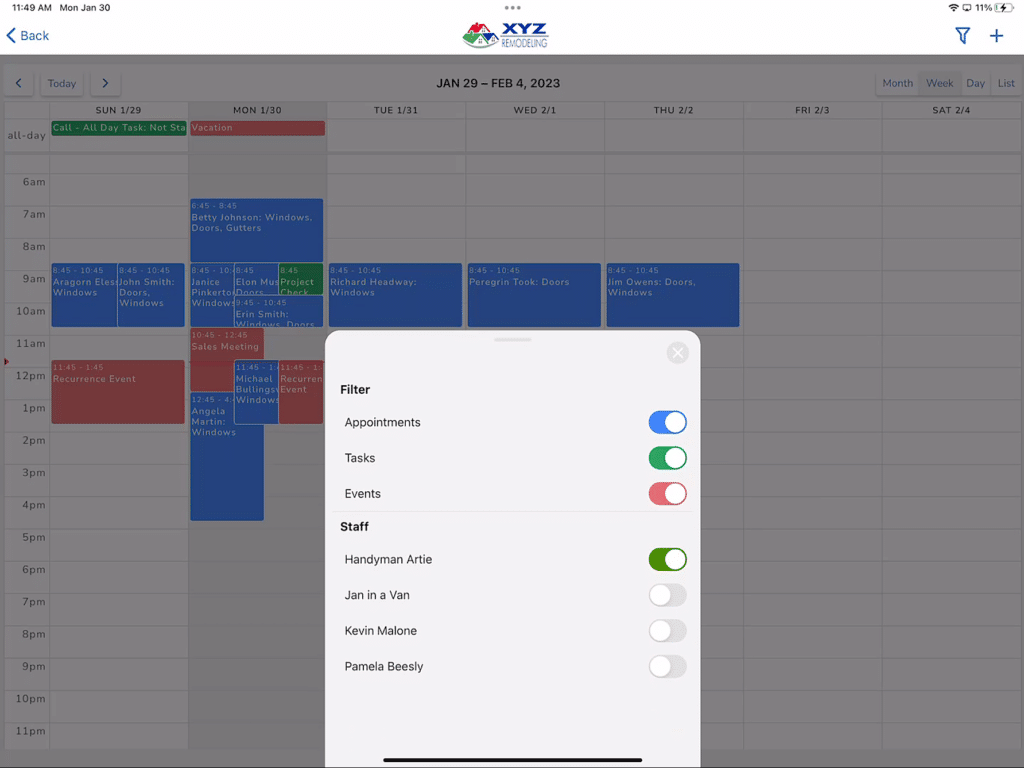The height and width of the screenshot is (768, 1024).
Task: Go to previous week with left arrow
Action: coord(18,83)
